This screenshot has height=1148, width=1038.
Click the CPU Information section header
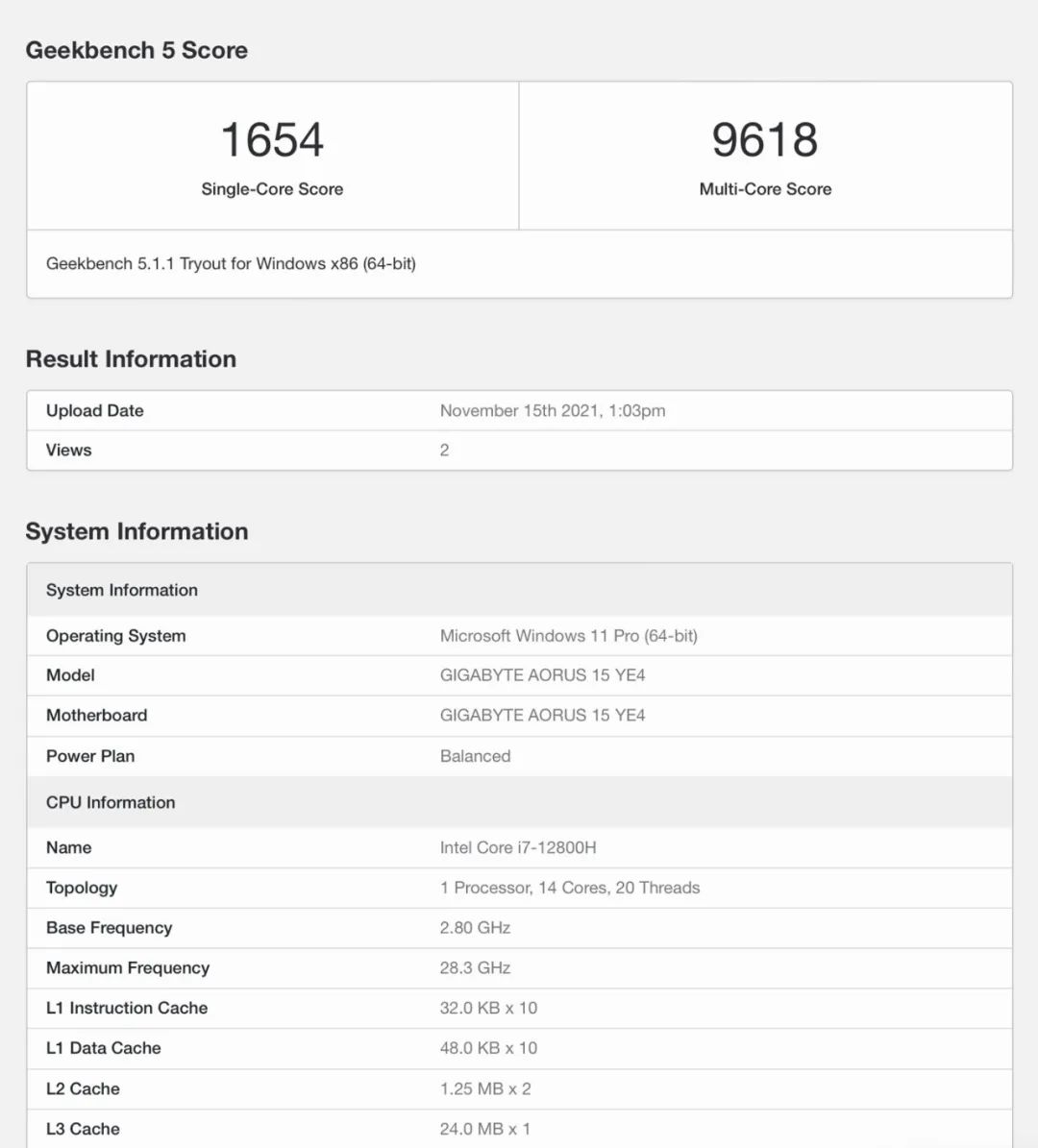pyautogui.click(x=110, y=802)
